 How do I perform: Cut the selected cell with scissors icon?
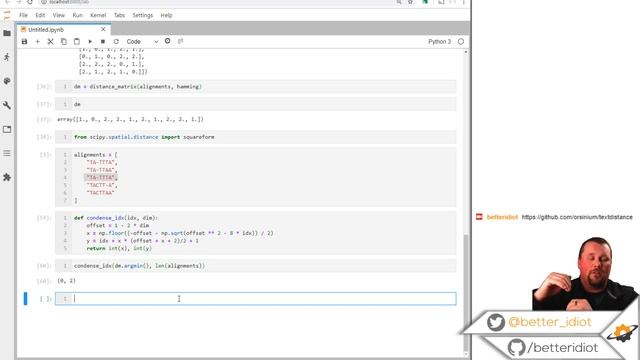pyautogui.click(x=51, y=42)
